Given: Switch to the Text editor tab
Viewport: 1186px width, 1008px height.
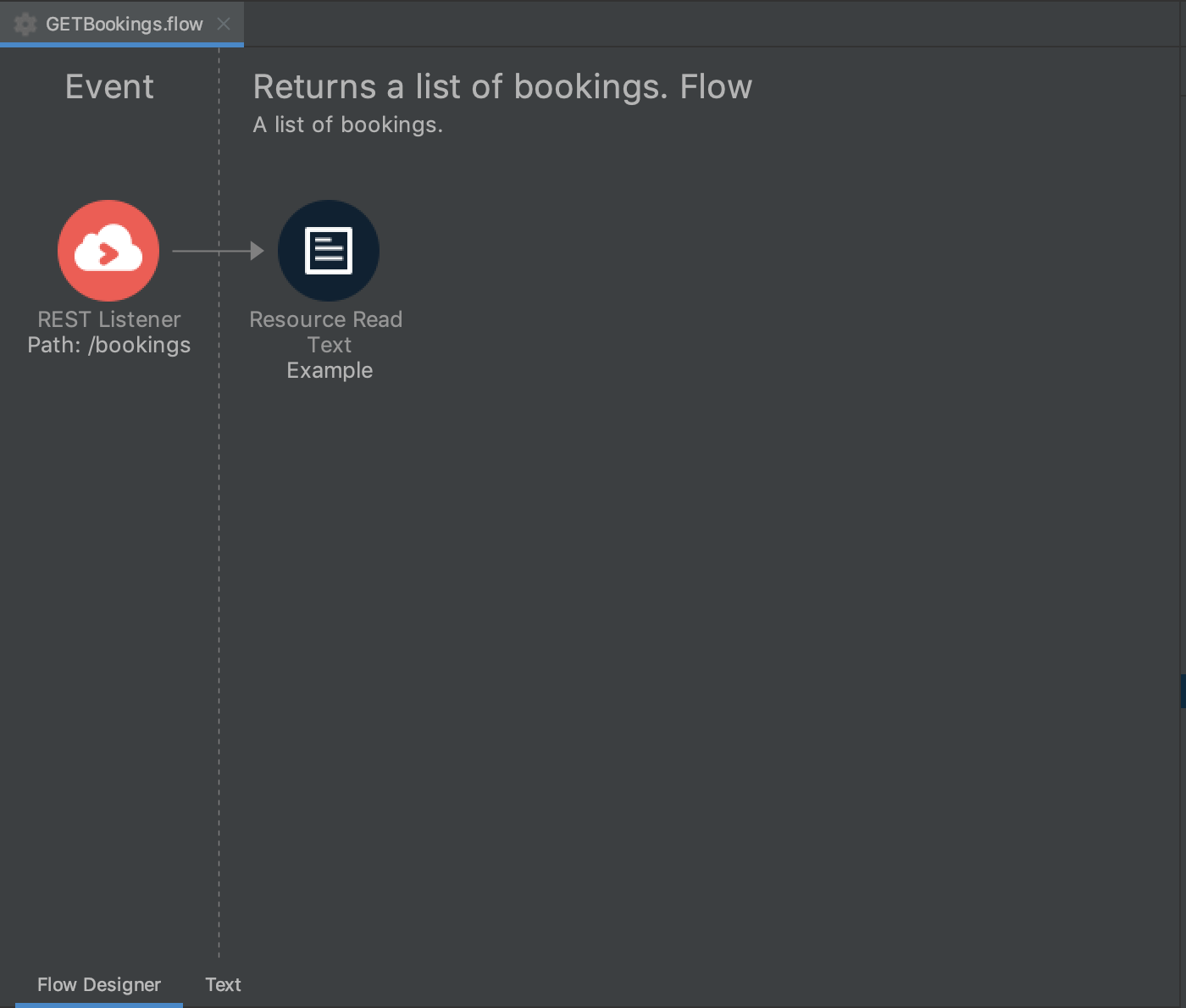Looking at the screenshot, I should click(x=223, y=984).
